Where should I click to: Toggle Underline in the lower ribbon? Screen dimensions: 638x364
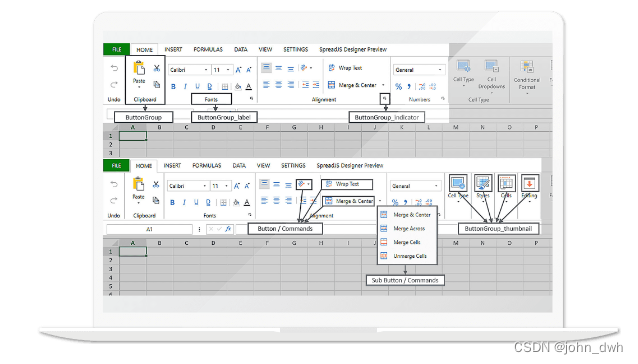coord(196,202)
